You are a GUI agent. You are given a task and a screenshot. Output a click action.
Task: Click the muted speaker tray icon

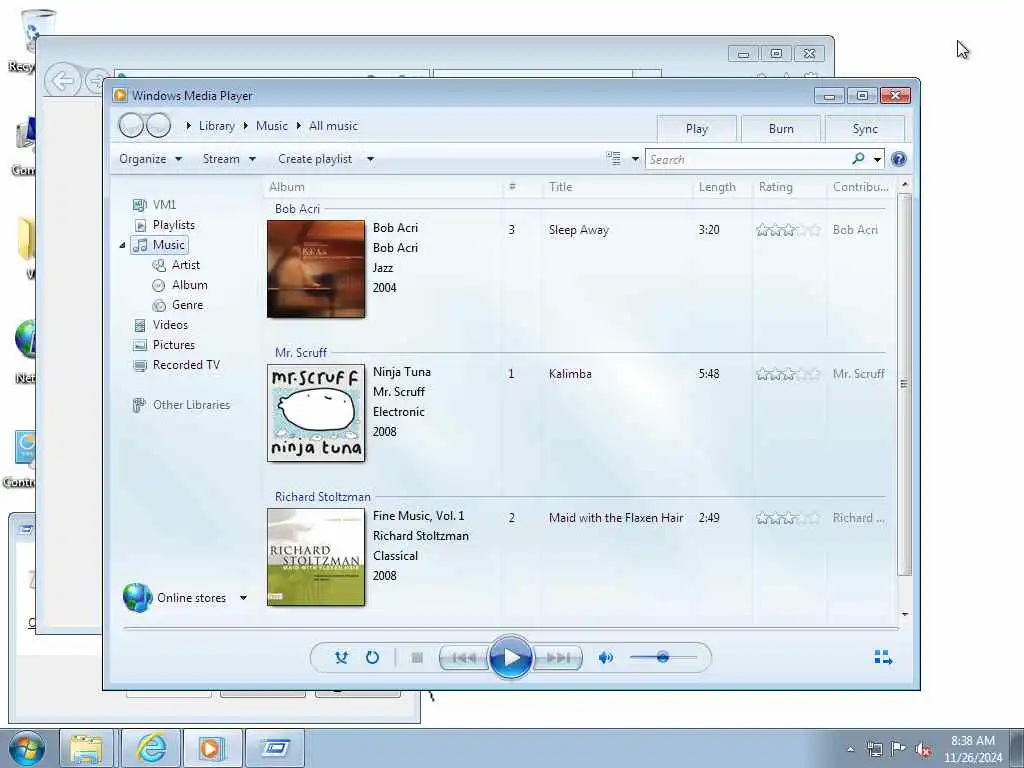pyautogui.click(x=923, y=749)
